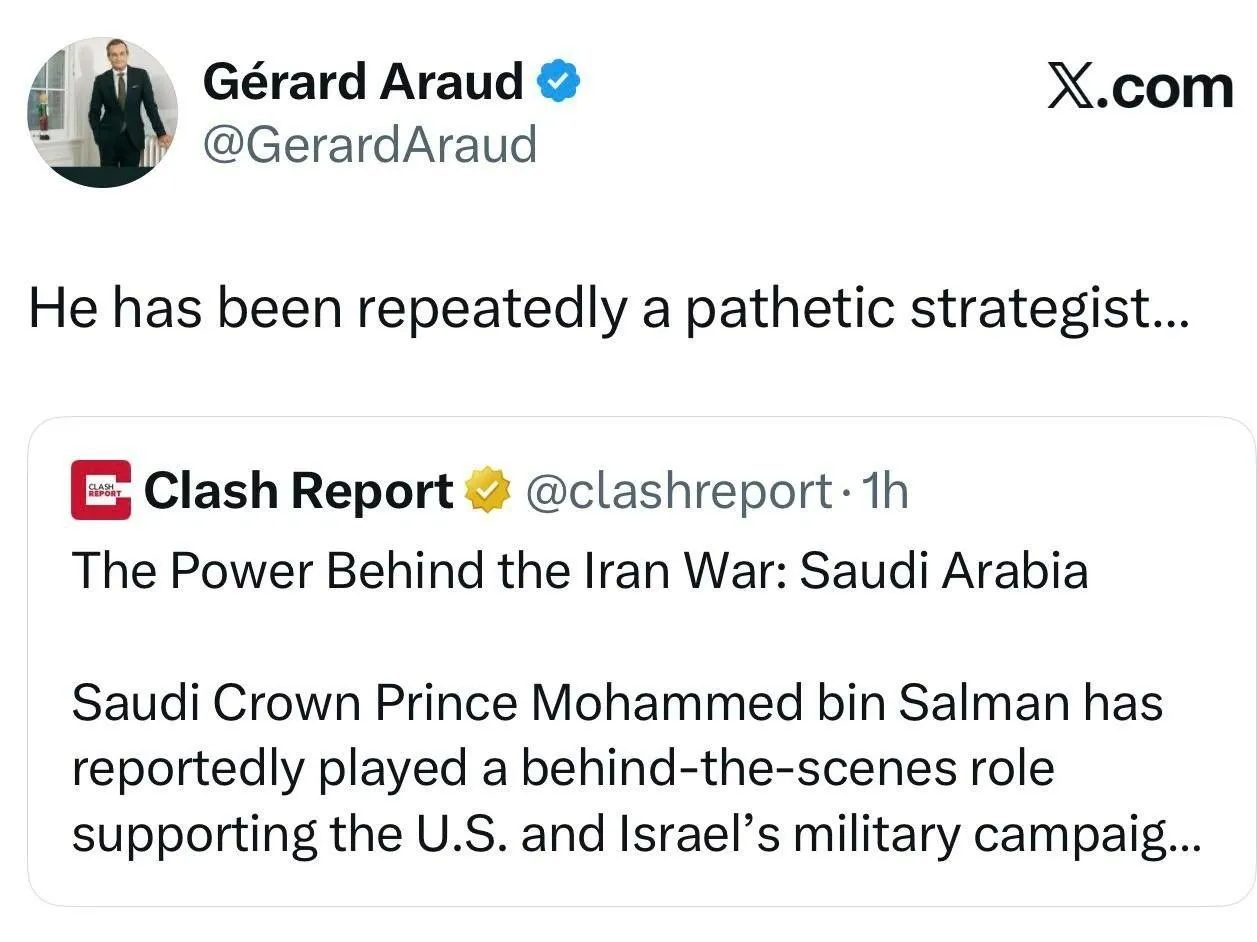
Task: Click the blue verified badge
Action: [560, 81]
